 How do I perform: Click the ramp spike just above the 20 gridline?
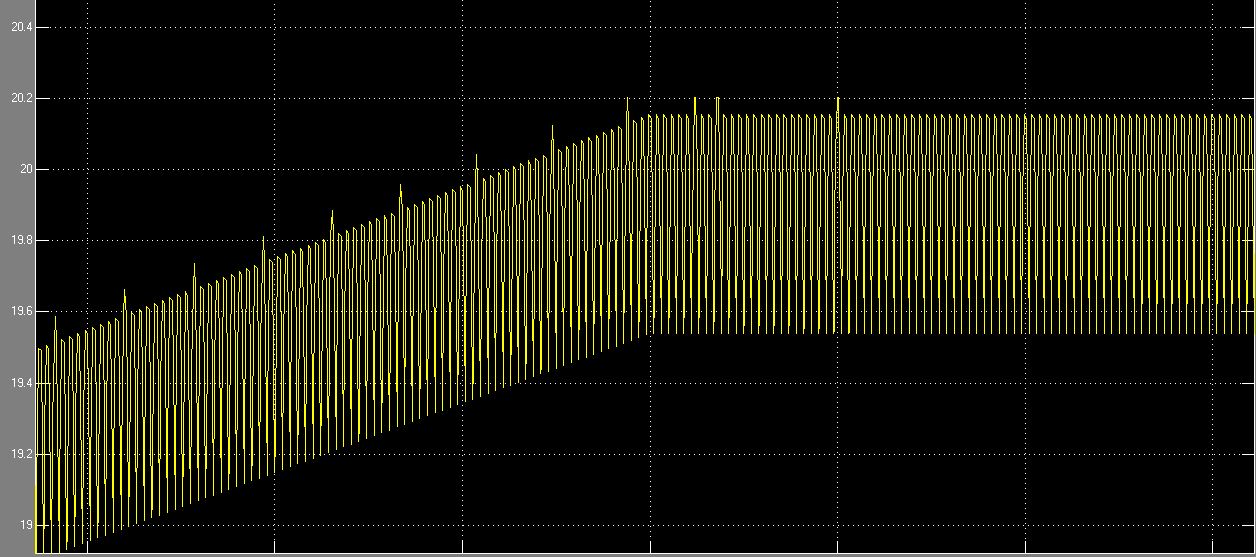click(x=476, y=156)
